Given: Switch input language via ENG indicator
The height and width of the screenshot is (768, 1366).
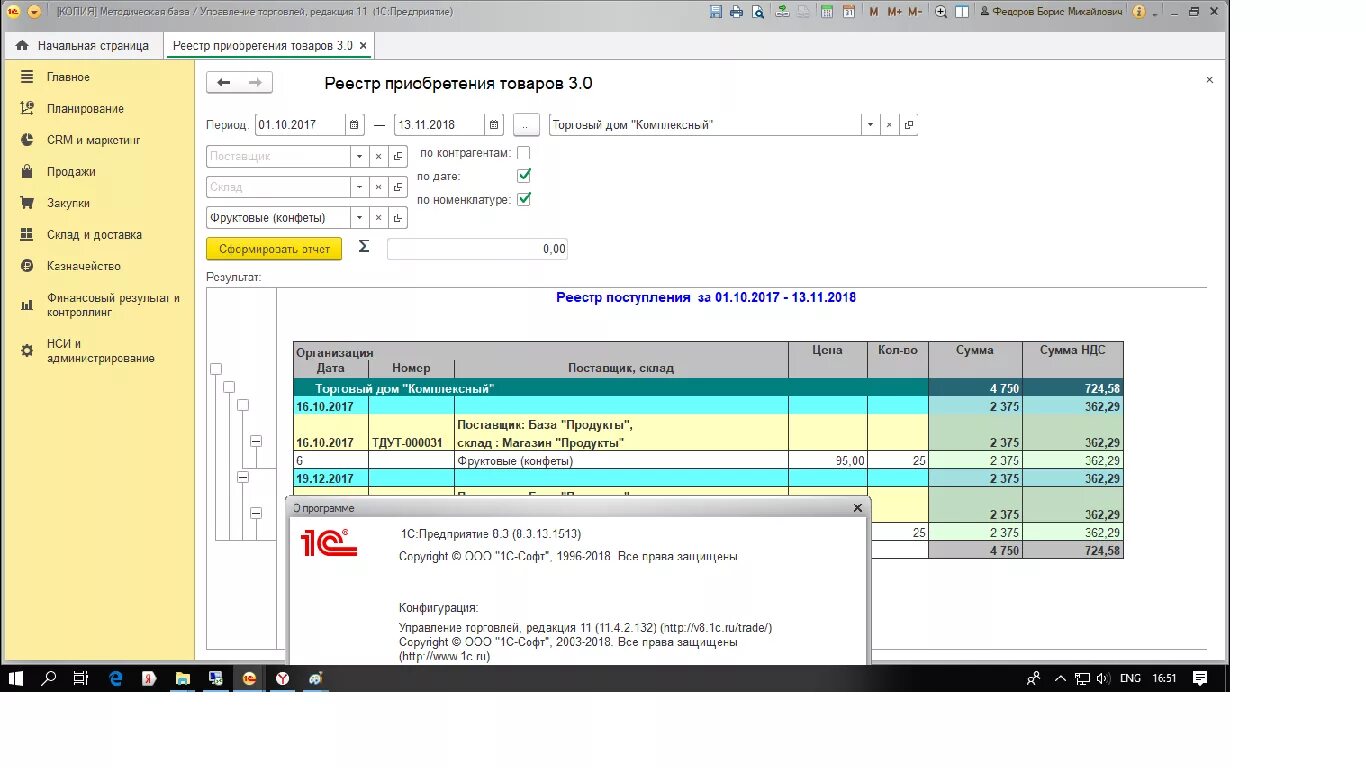Looking at the screenshot, I should pos(1130,678).
